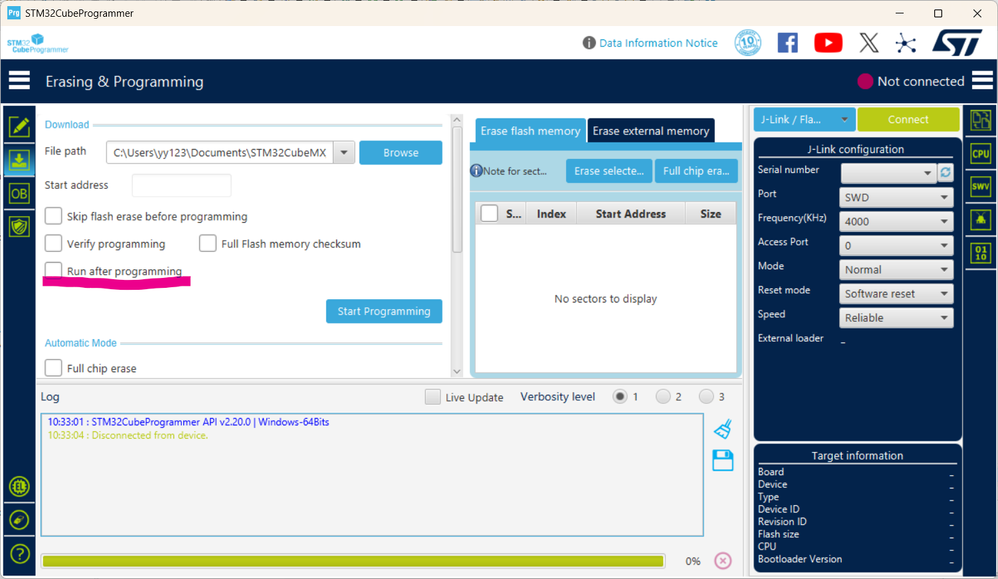Enable Verify programming checkbox

point(53,243)
